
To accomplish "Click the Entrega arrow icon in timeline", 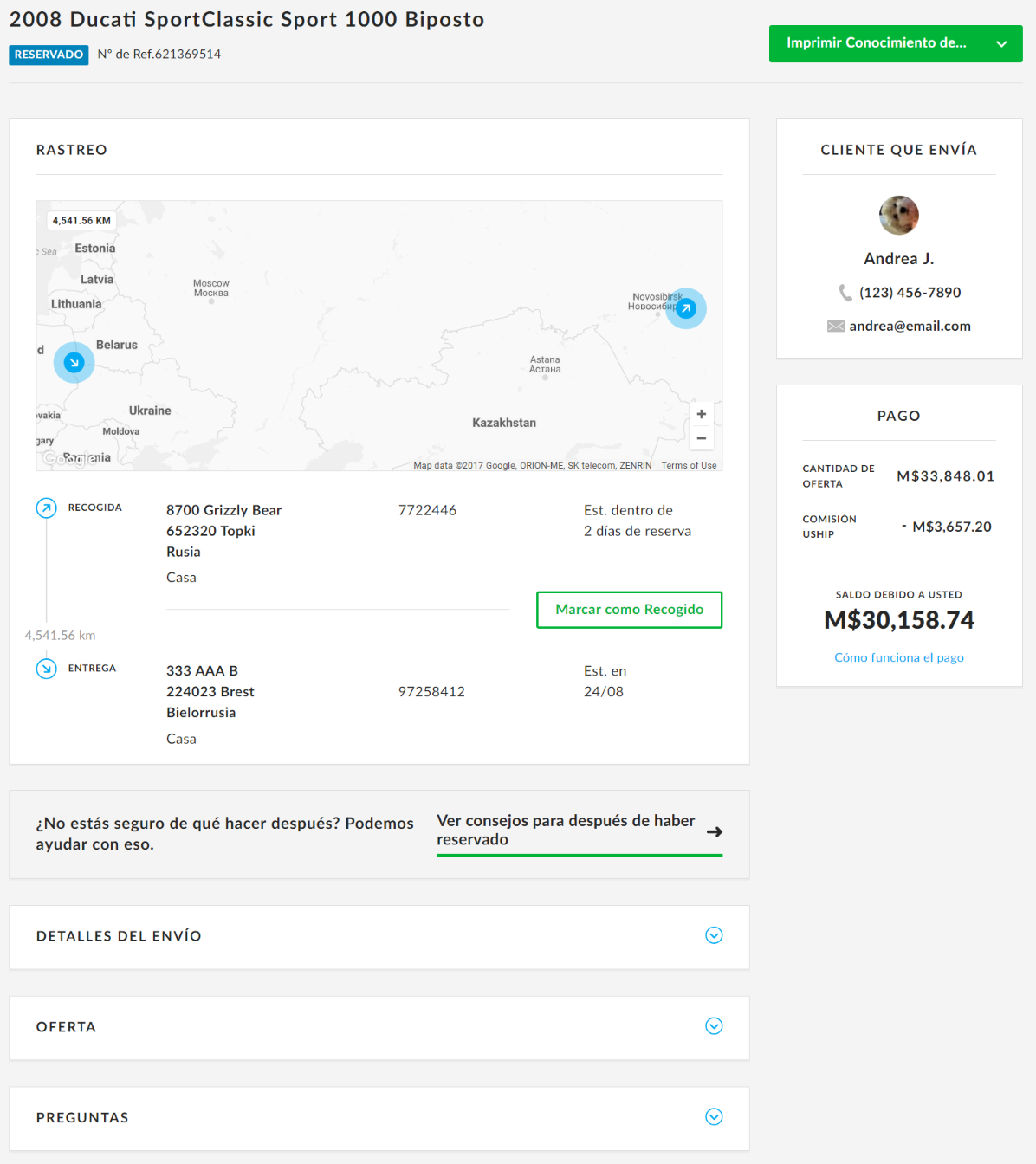I will 46,669.
